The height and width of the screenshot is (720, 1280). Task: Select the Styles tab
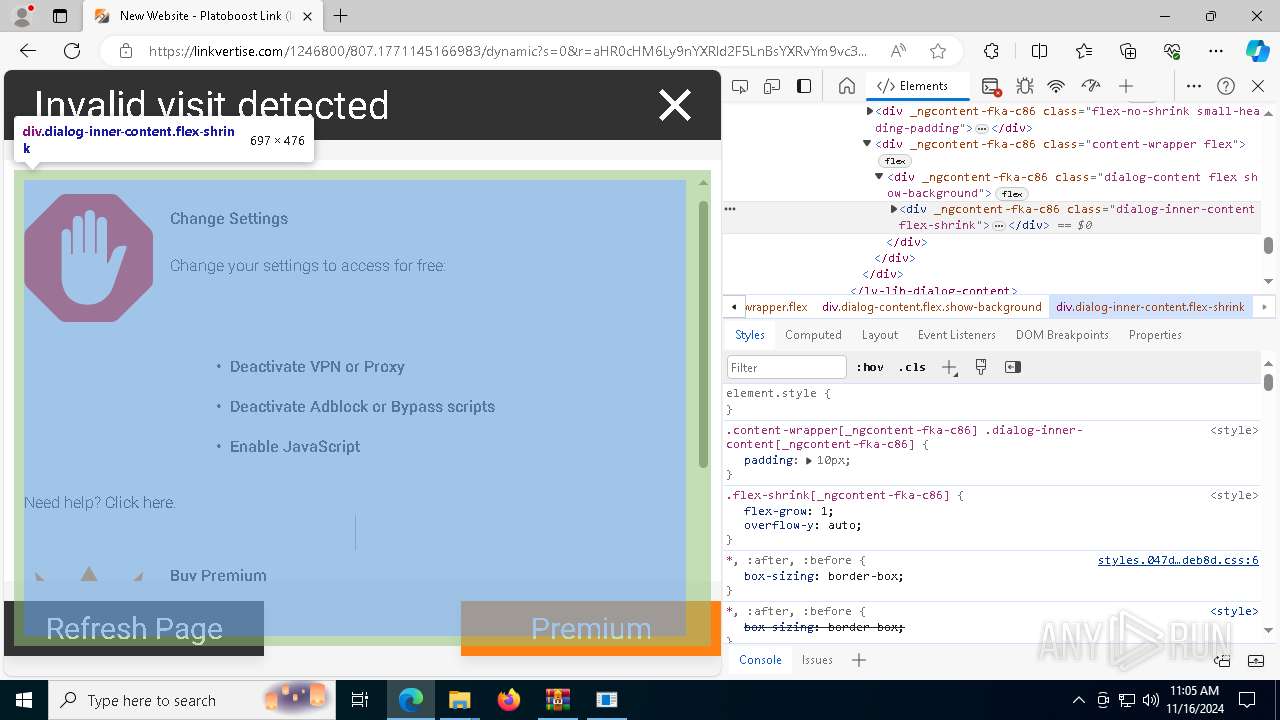[750, 335]
